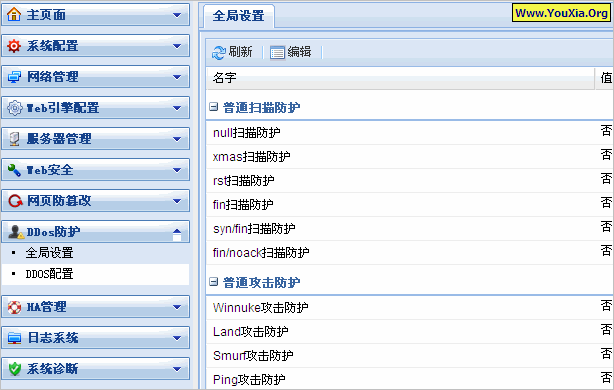The image size is (614, 390).
Task: Expand the HA管理 panel arrow
Action: (177, 307)
